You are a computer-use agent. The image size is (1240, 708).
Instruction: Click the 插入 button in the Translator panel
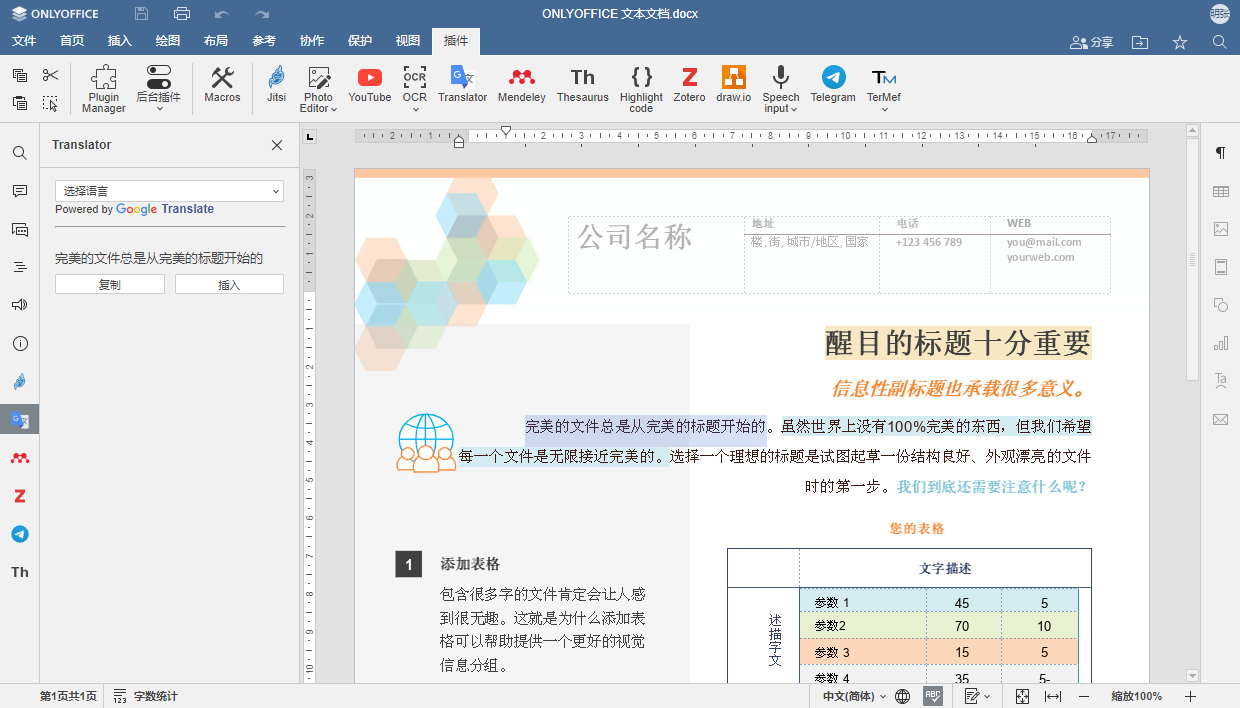point(229,283)
